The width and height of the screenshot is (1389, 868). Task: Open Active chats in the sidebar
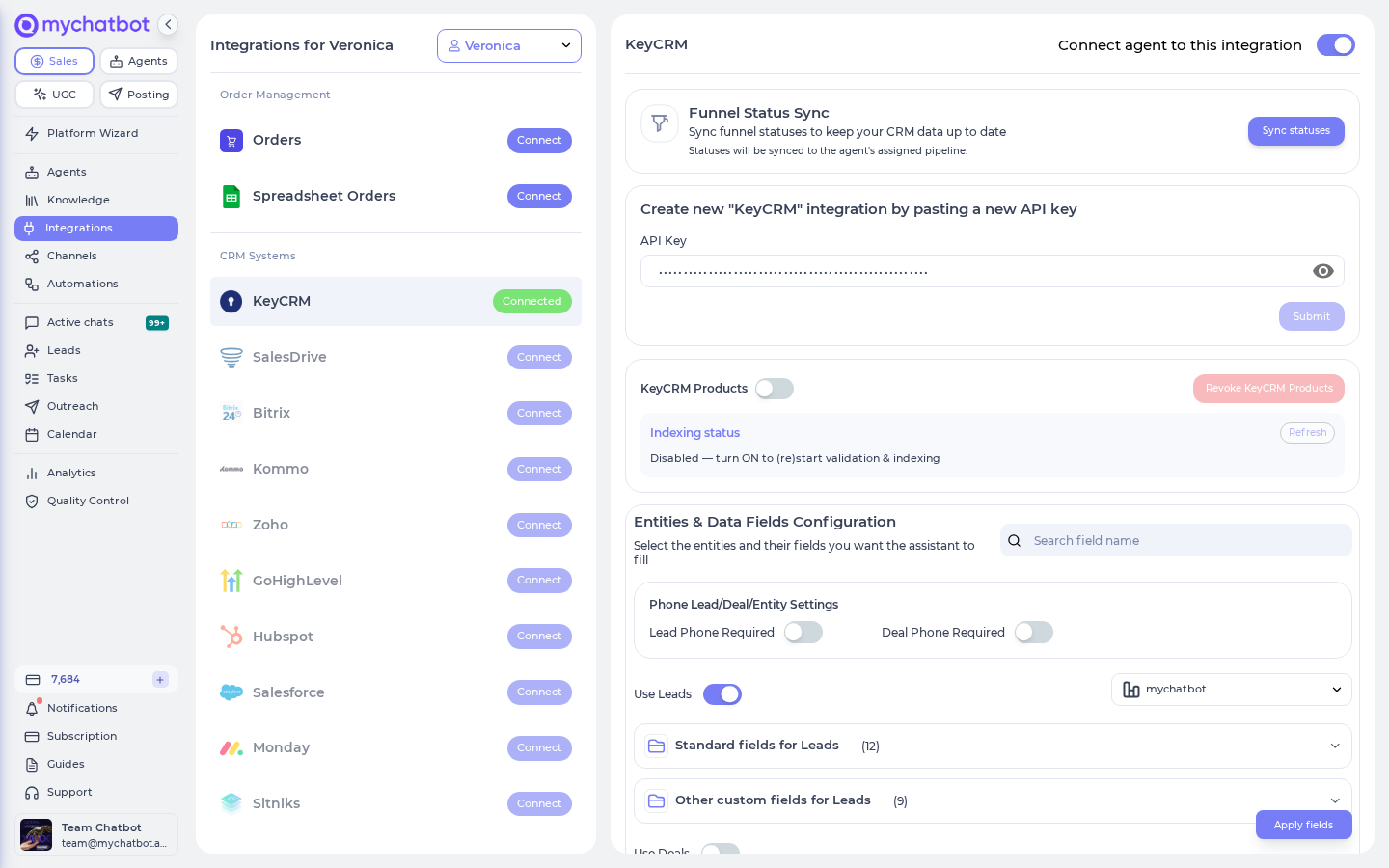[96, 323]
